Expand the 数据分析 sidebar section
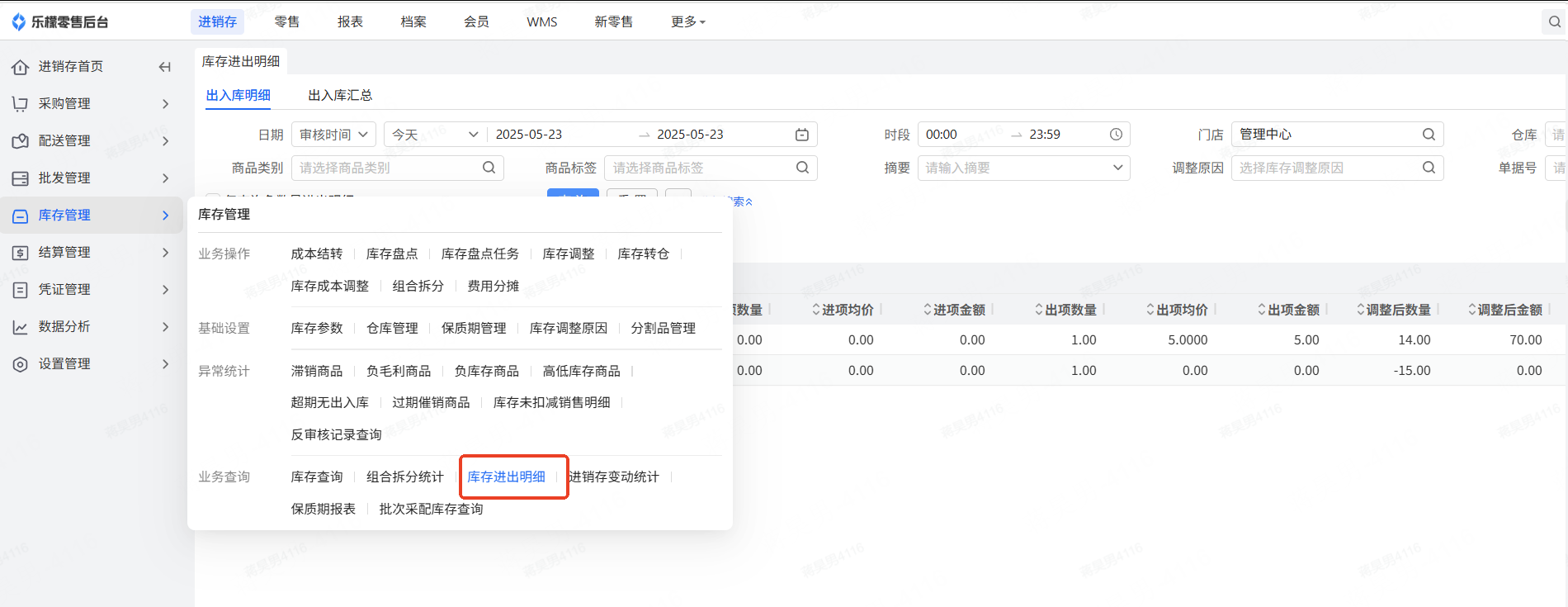The width and height of the screenshot is (1568, 607). (x=91, y=327)
